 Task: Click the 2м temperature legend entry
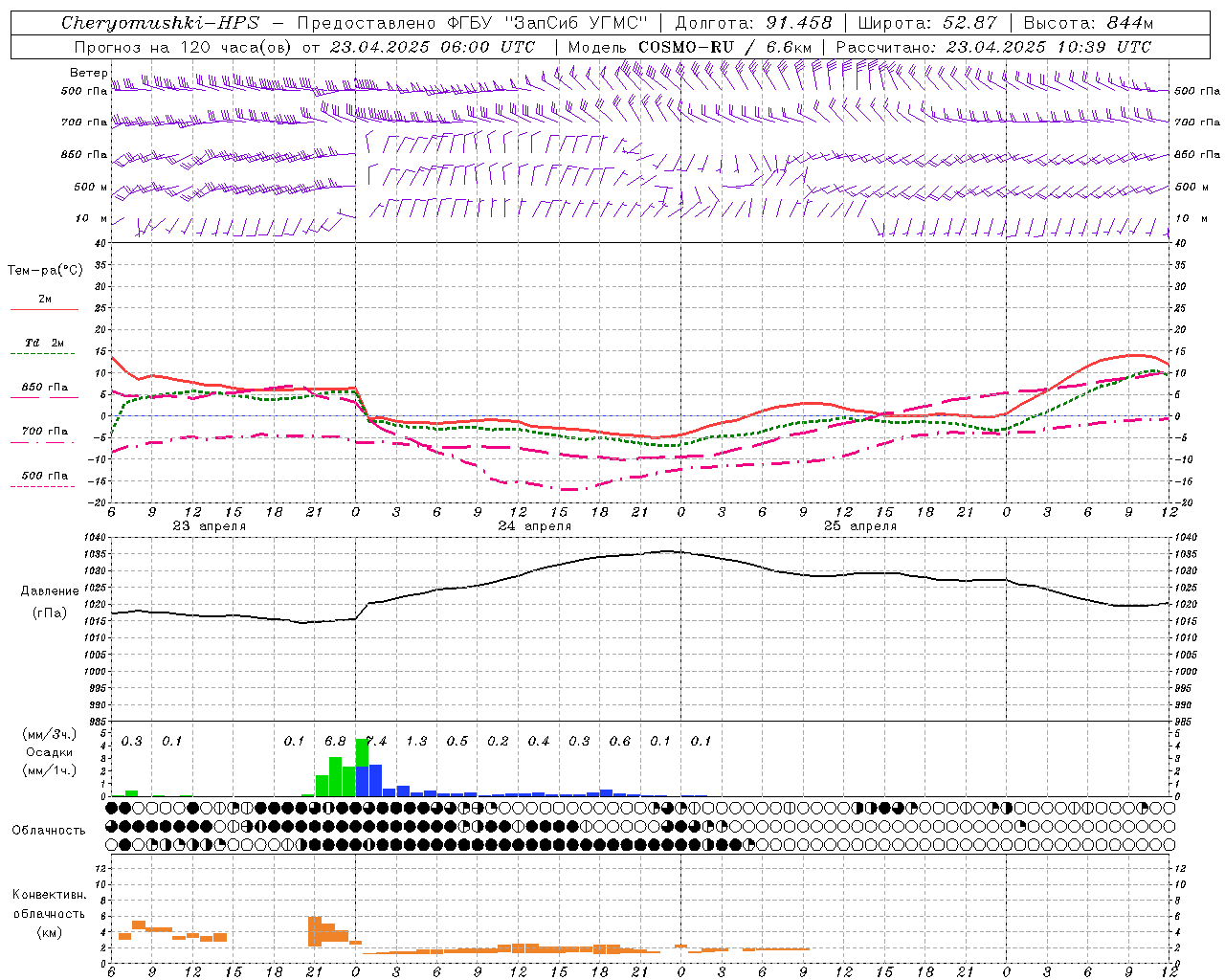[44, 300]
